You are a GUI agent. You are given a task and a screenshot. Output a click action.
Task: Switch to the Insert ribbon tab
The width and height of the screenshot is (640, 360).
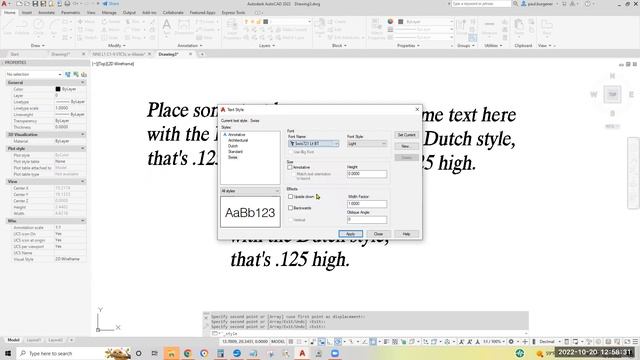[x=27, y=13]
